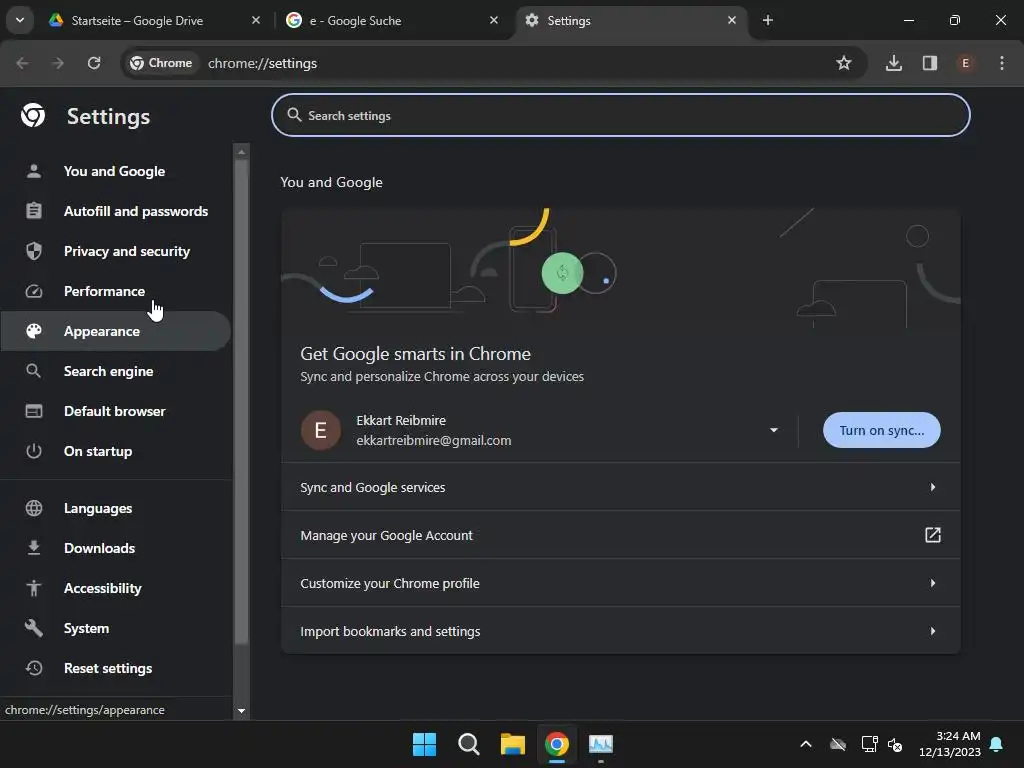Switch to the e - Google Suche tab
Image resolution: width=1024 pixels, height=768 pixels.
click(393, 21)
